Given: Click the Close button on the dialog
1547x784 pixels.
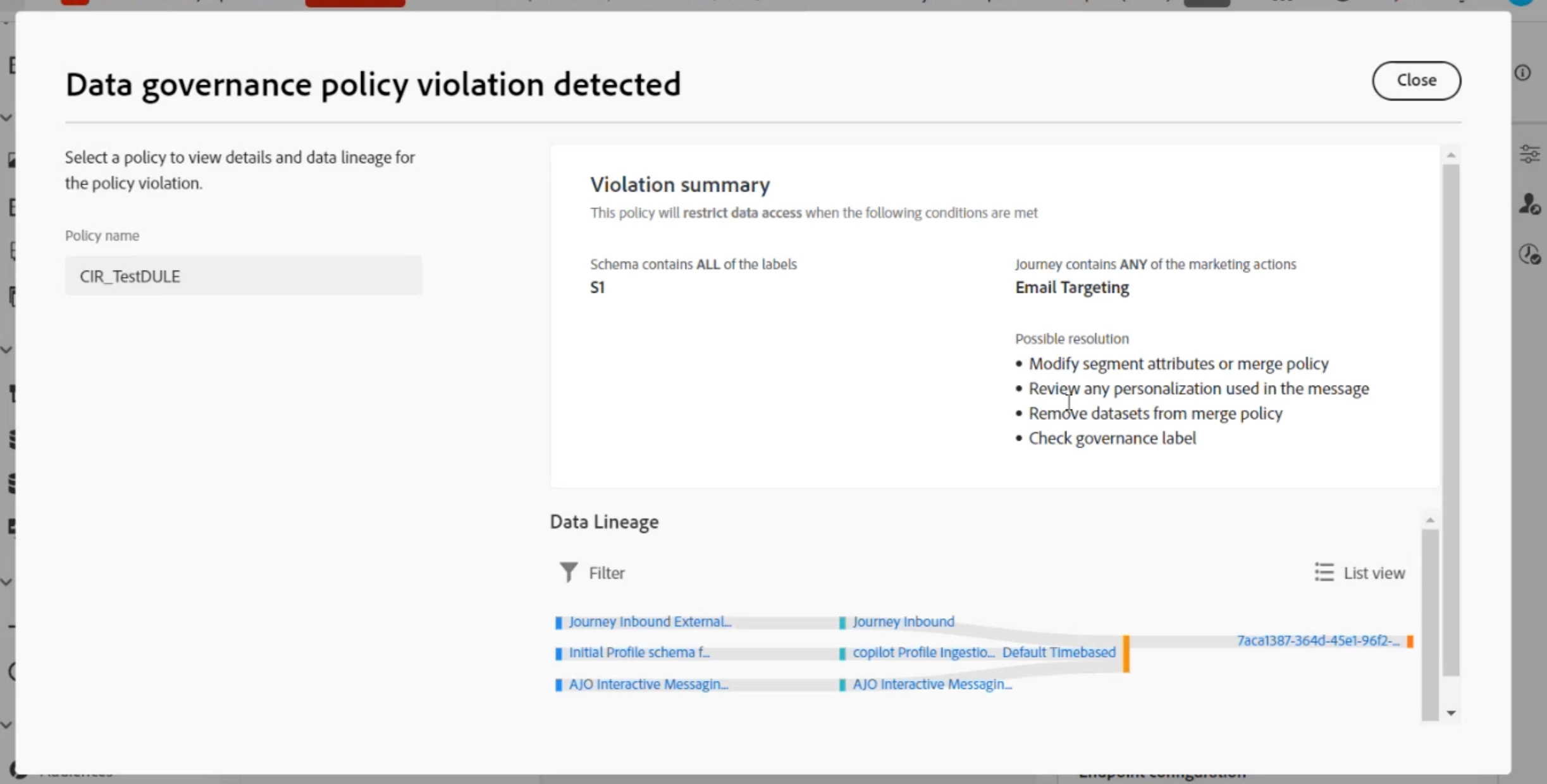Looking at the screenshot, I should click(1415, 80).
